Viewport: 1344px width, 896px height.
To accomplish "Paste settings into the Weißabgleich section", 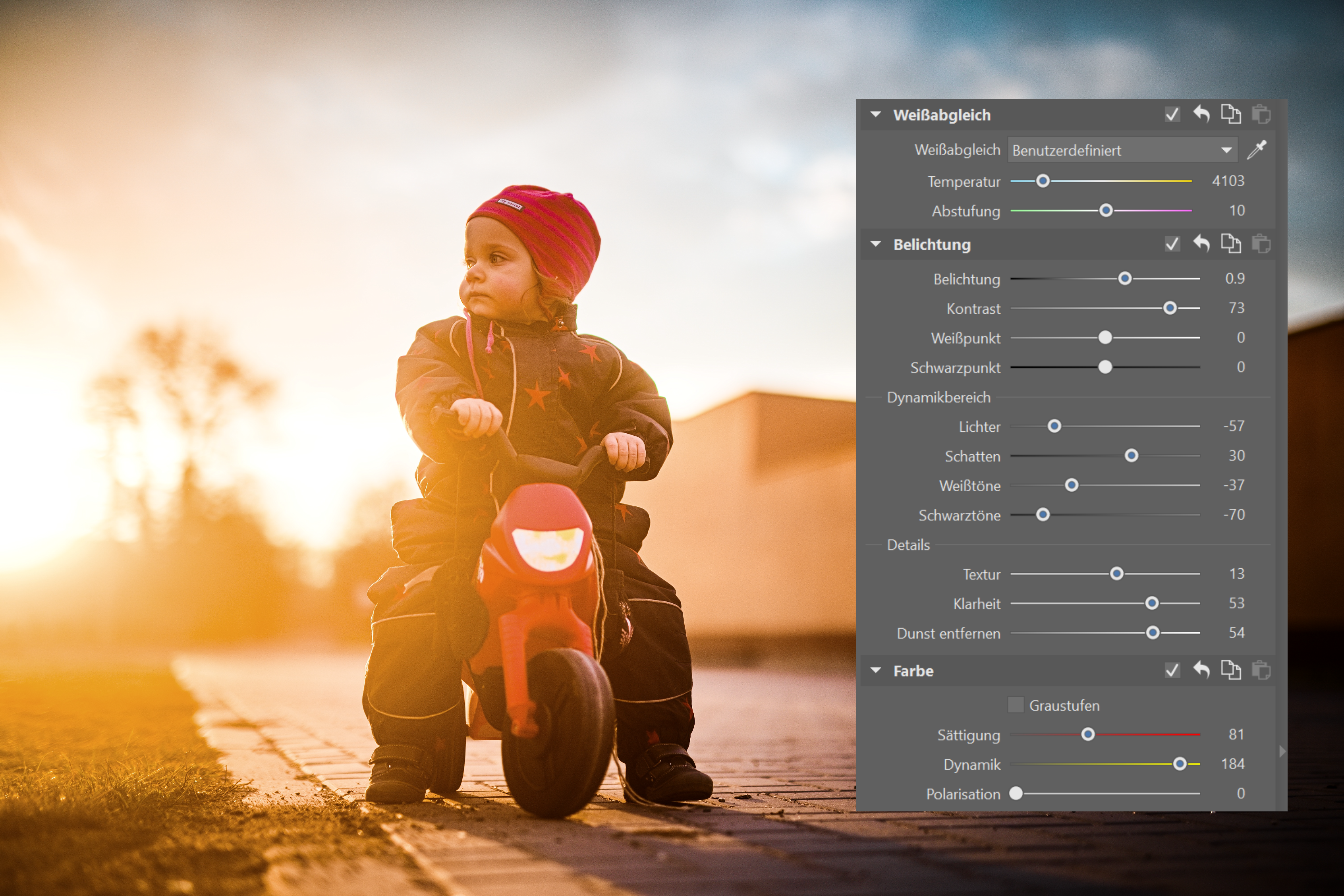I will click(1261, 114).
